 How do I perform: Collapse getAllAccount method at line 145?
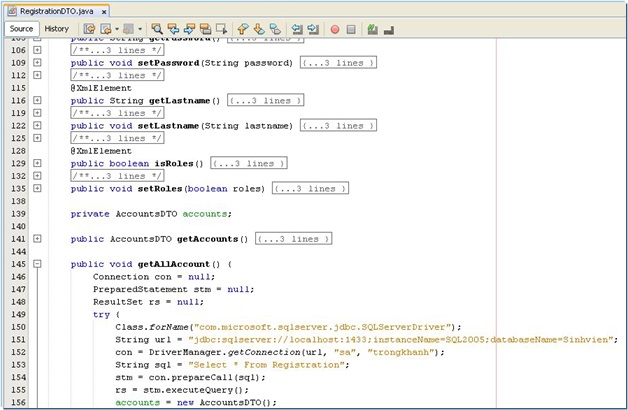click(37, 264)
